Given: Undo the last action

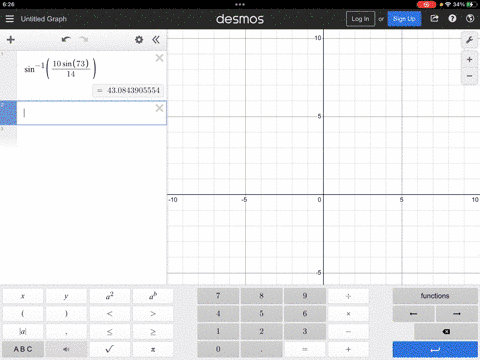Looking at the screenshot, I should 66,39.
